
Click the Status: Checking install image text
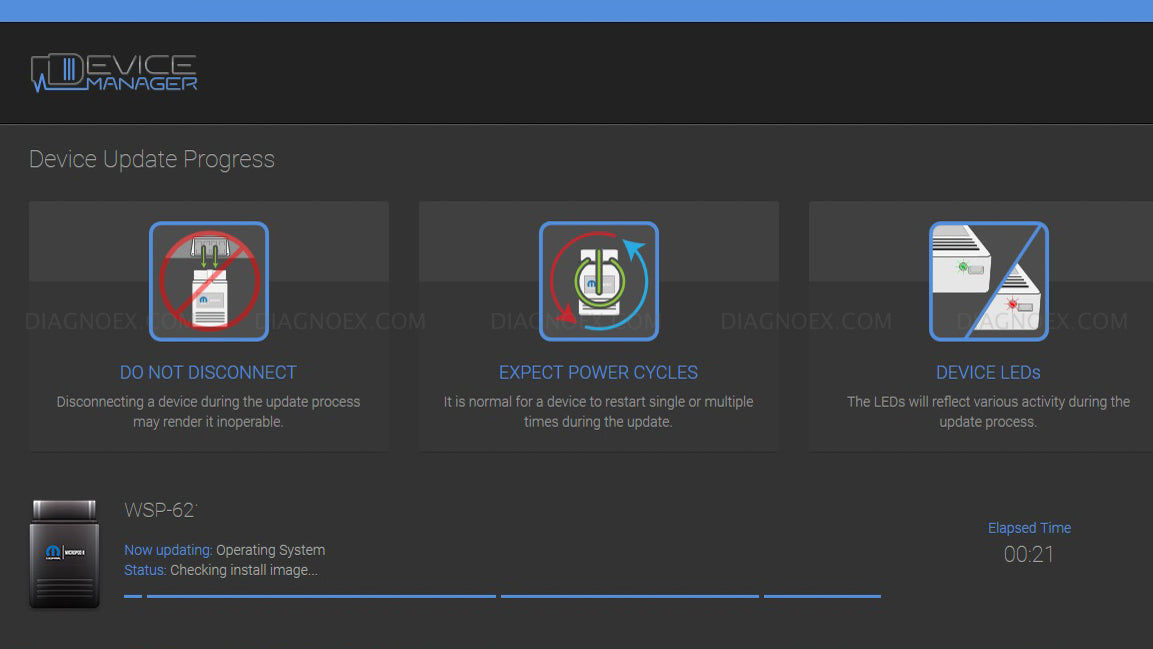tap(221, 570)
